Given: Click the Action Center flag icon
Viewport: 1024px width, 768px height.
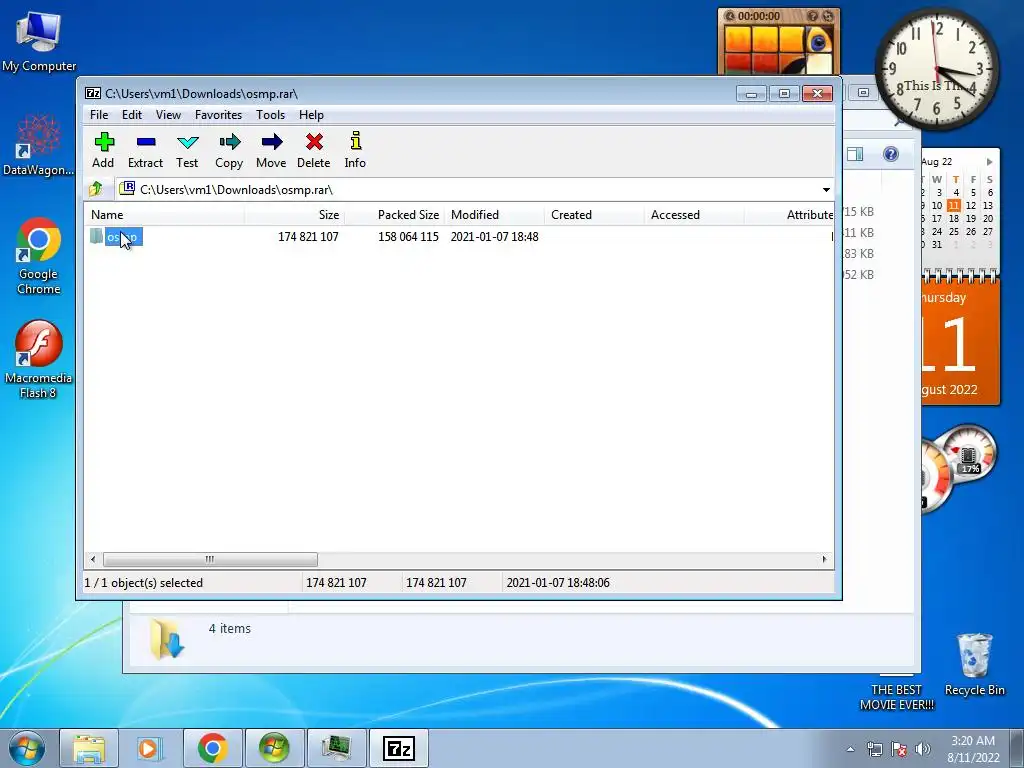Looking at the screenshot, I should (899, 749).
